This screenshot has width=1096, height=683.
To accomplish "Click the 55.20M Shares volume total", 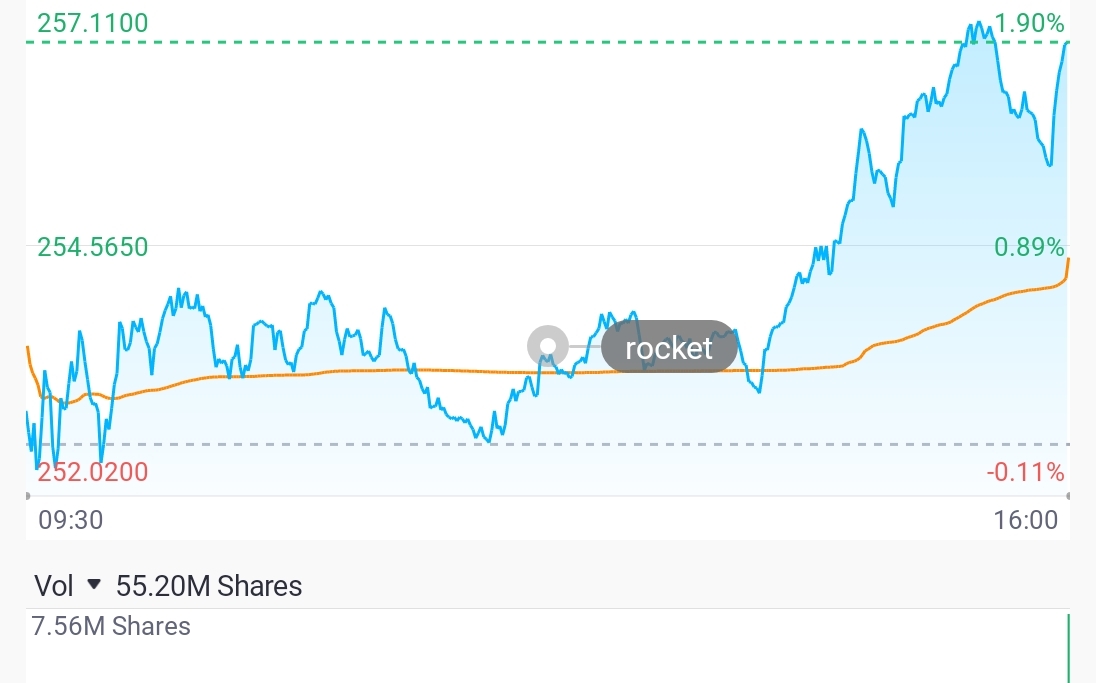I will 209,585.
